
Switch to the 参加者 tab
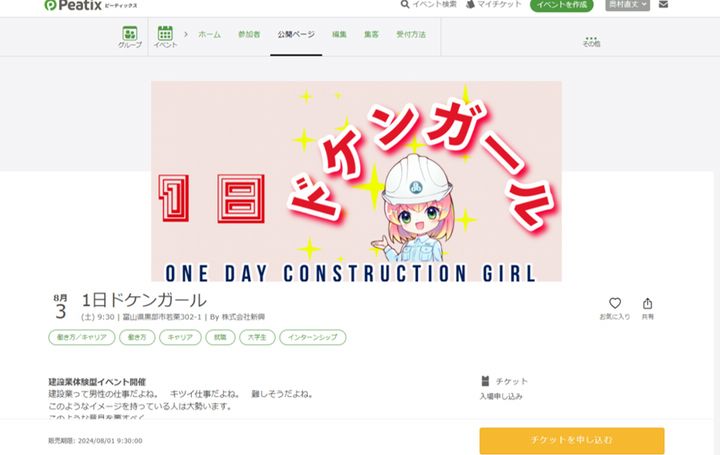[x=249, y=34]
